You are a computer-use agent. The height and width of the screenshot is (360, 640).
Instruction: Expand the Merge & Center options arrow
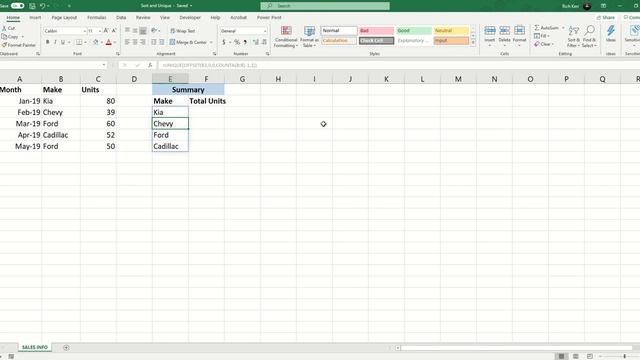[x=211, y=42]
